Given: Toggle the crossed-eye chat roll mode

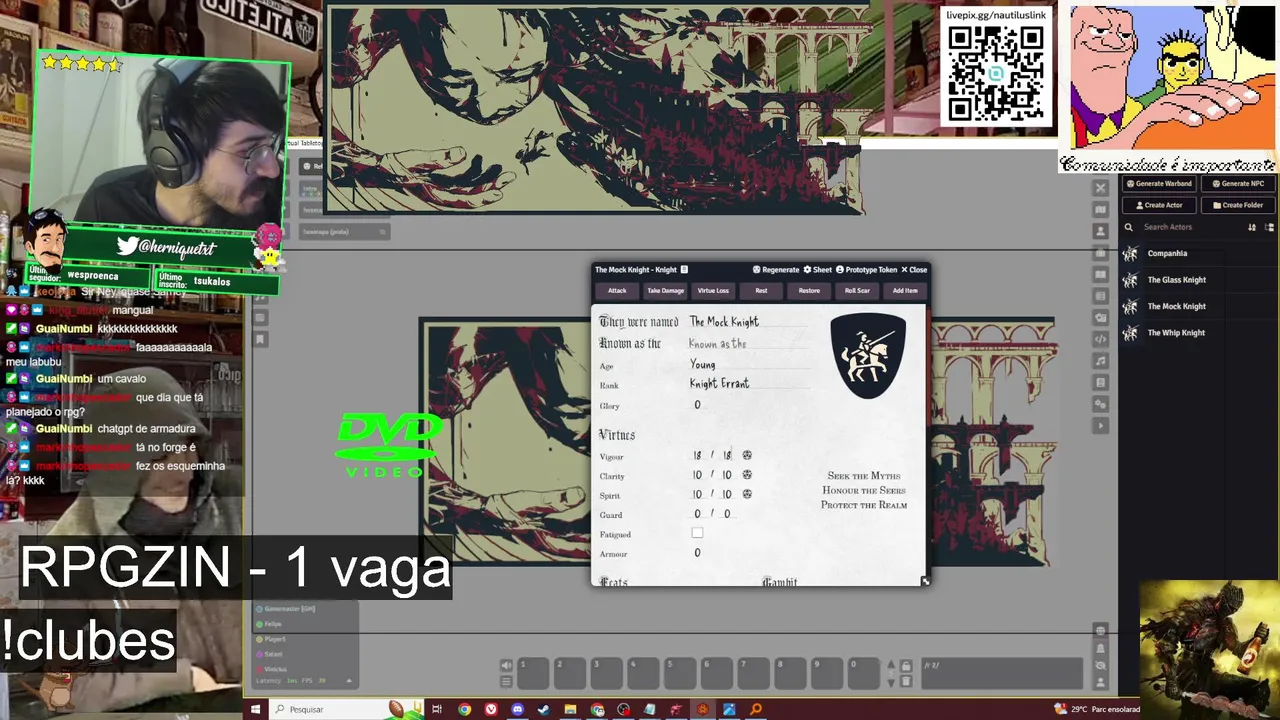Looking at the screenshot, I should (x=1101, y=666).
